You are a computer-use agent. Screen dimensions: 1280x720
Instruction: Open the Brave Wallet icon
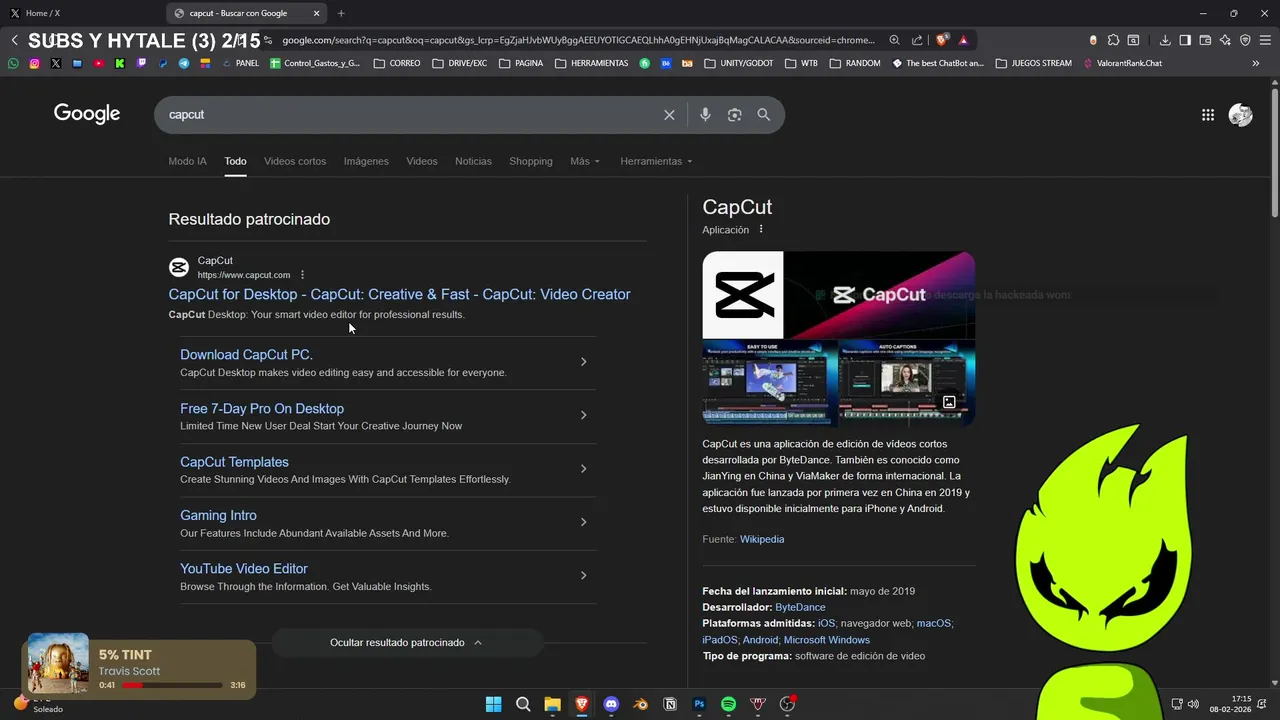[1205, 40]
